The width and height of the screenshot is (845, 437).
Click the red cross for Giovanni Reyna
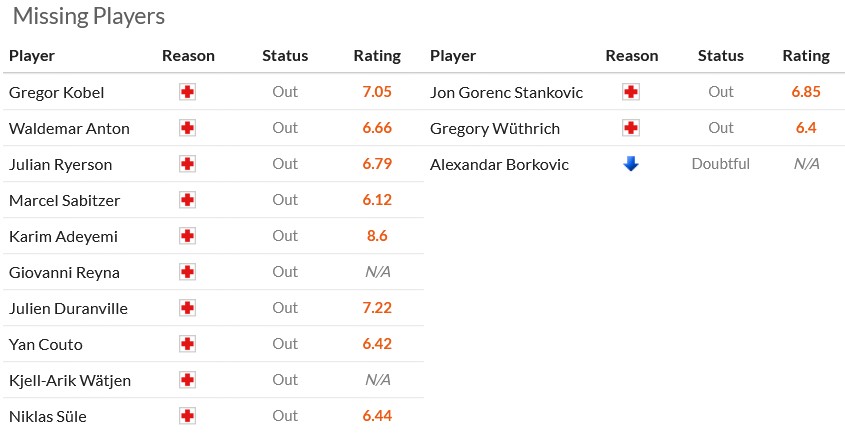point(188,272)
